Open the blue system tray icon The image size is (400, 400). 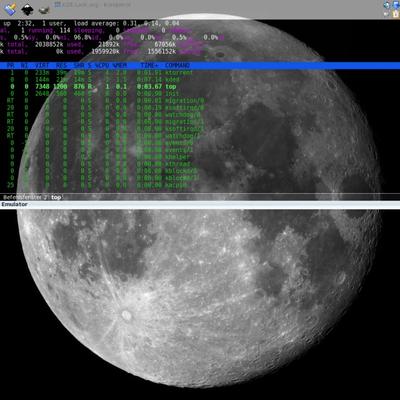pyautogui.click(x=396, y=5)
